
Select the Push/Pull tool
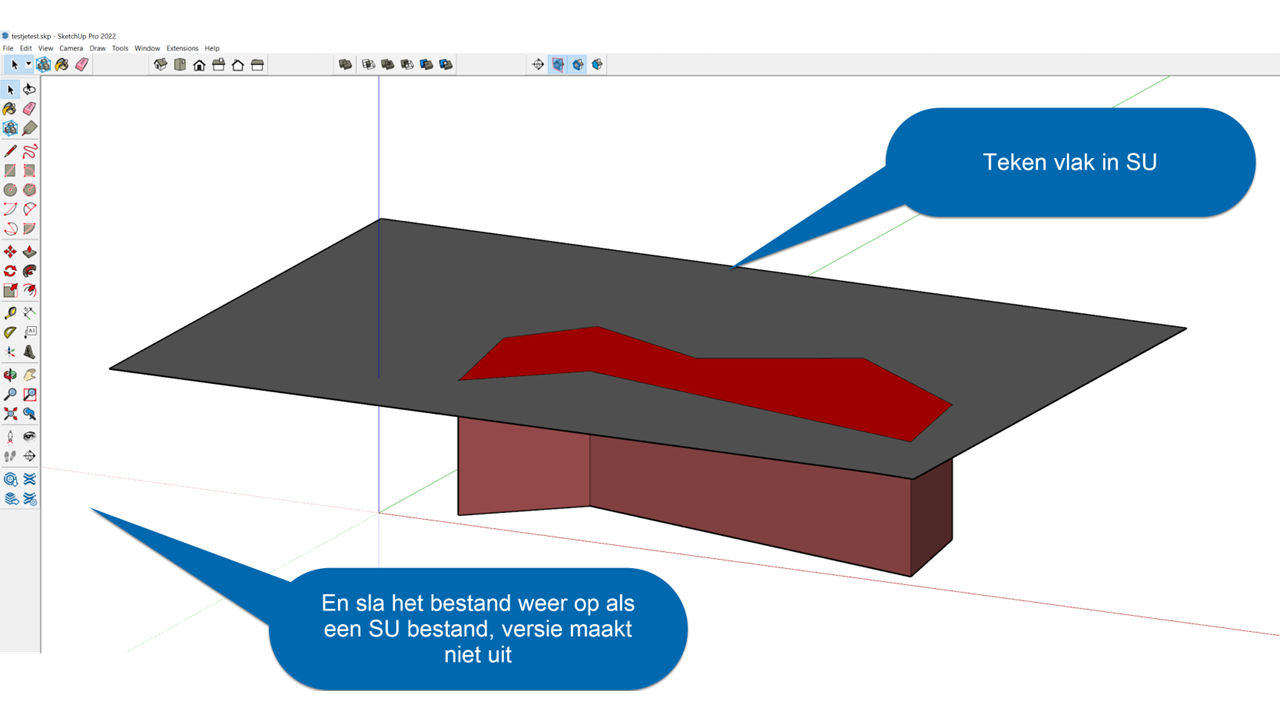tap(29, 252)
